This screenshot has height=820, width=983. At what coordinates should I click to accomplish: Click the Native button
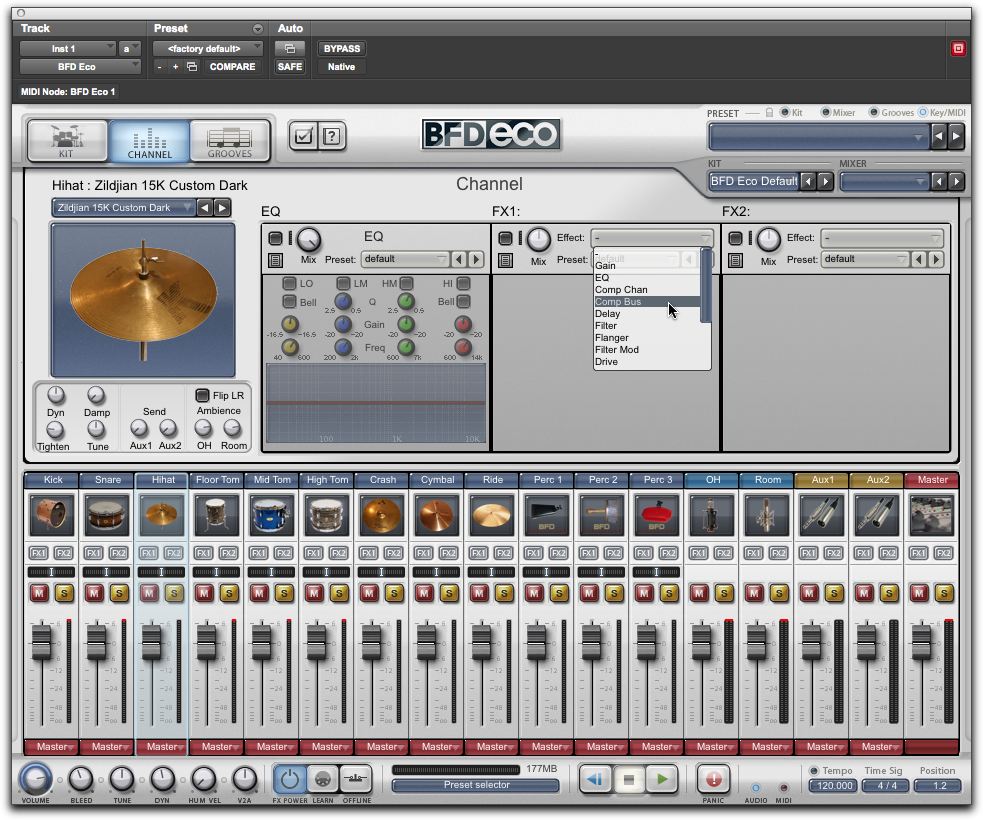(341, 66)
